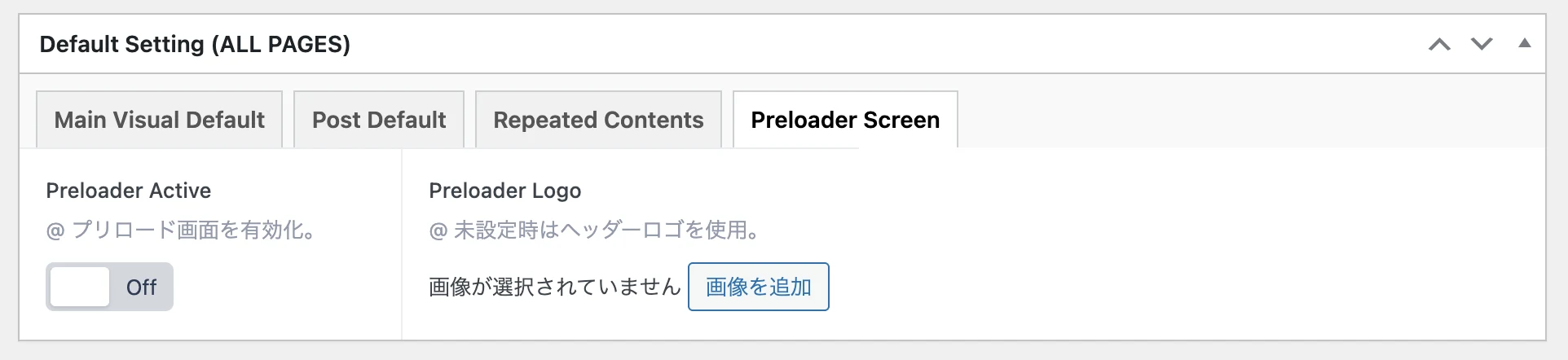
Task: Click the Preloader Screen tab
Action: [845, 121]
